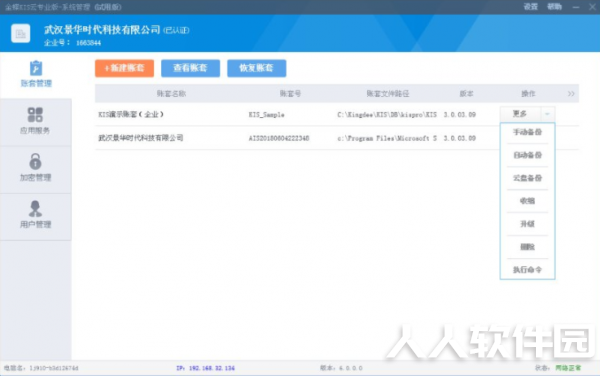Click the 操作 column header
600x376 pixels.
pyautogui.click(x=528, y=94)
